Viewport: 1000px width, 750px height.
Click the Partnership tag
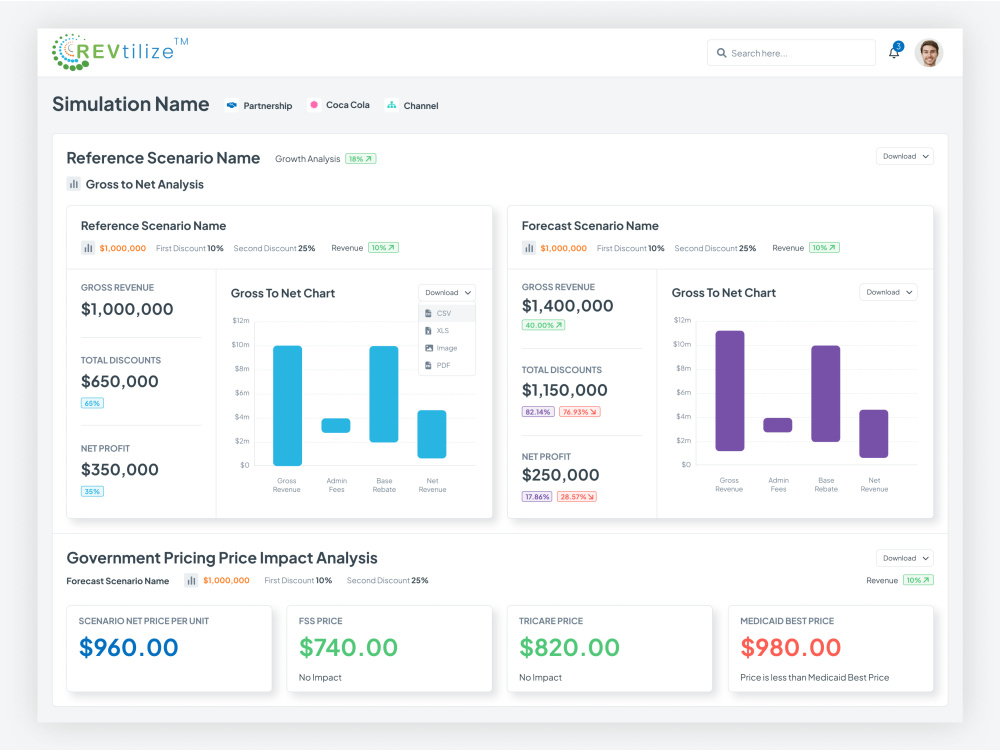[x=259, y=105]
